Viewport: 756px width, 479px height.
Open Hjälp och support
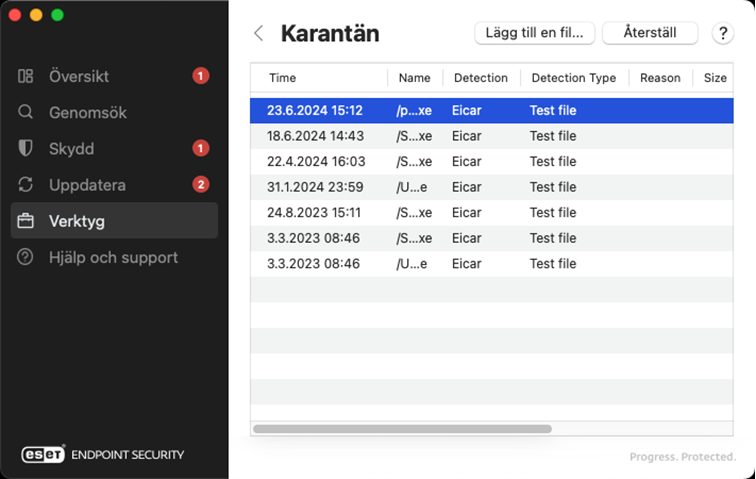[x=114, y=257]
